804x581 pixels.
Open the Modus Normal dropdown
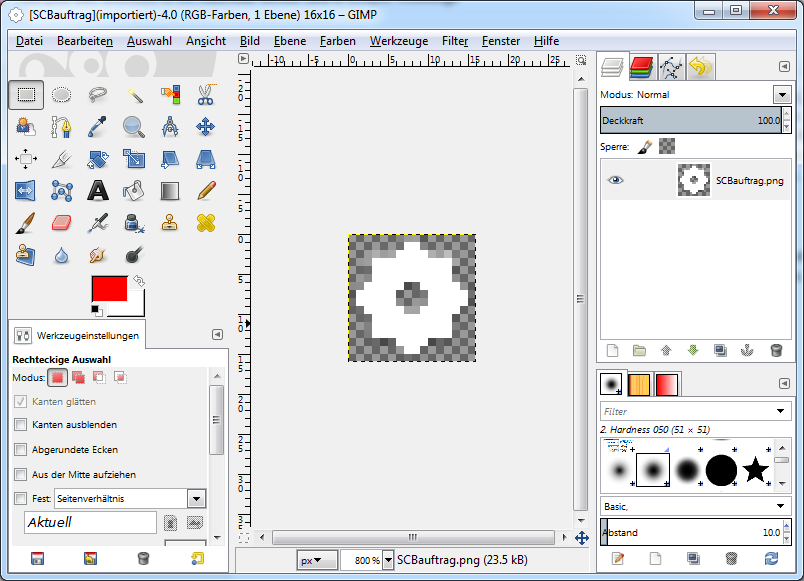[x=781, y=95]
